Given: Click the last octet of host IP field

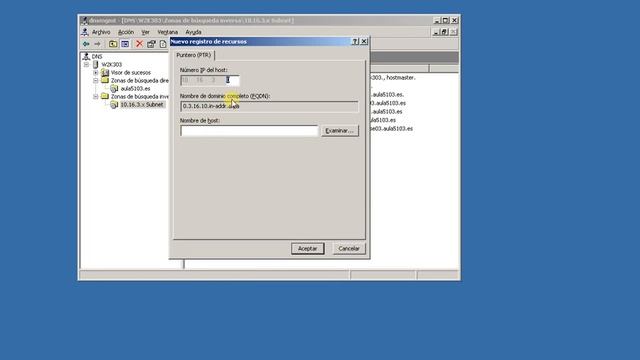Looking at the screenshot, I should (x=231, y=80).
